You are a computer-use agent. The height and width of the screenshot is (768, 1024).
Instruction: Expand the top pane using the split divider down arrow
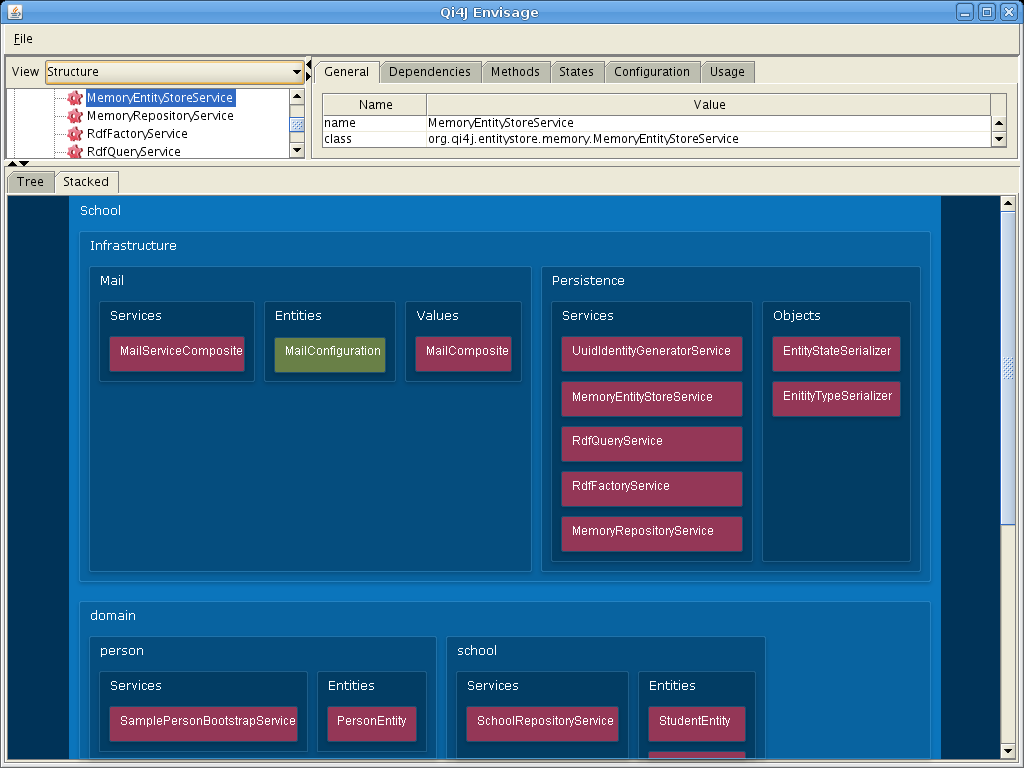(24, 163)
